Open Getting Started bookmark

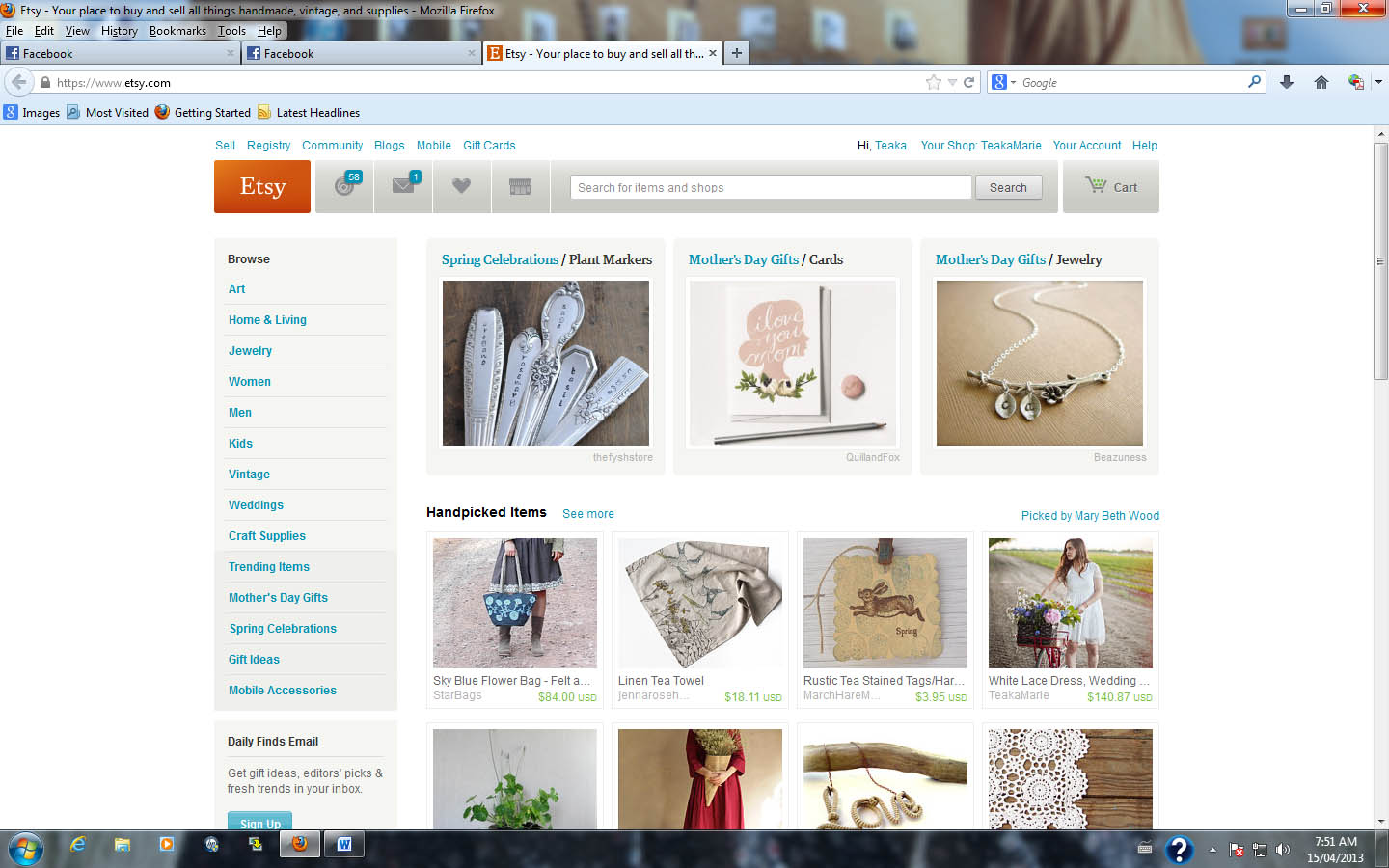point(203,112)
